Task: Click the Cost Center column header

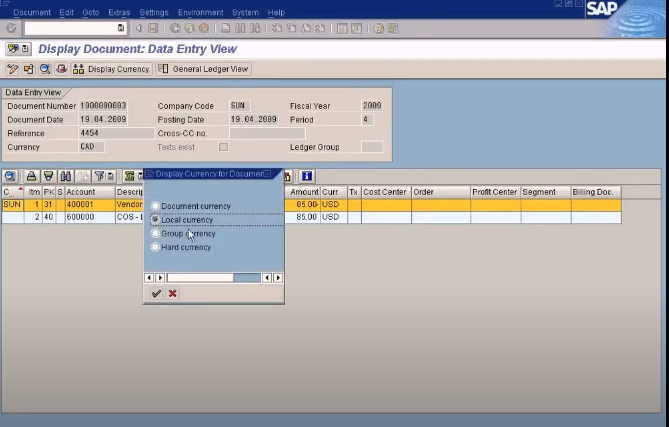Action: (386, 192)
